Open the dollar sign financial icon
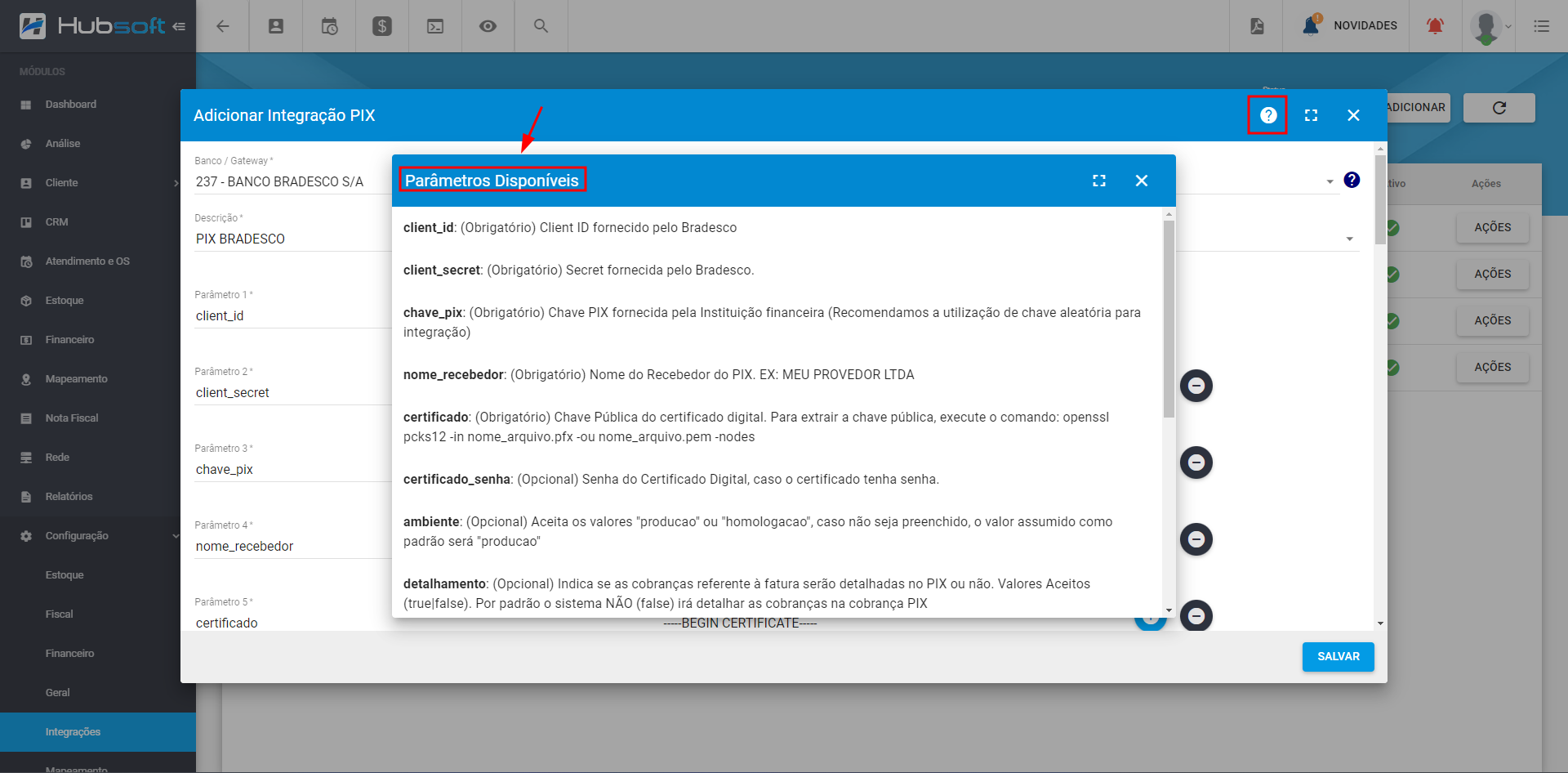This screenshot has height=773, width=1568. [381, 26]
